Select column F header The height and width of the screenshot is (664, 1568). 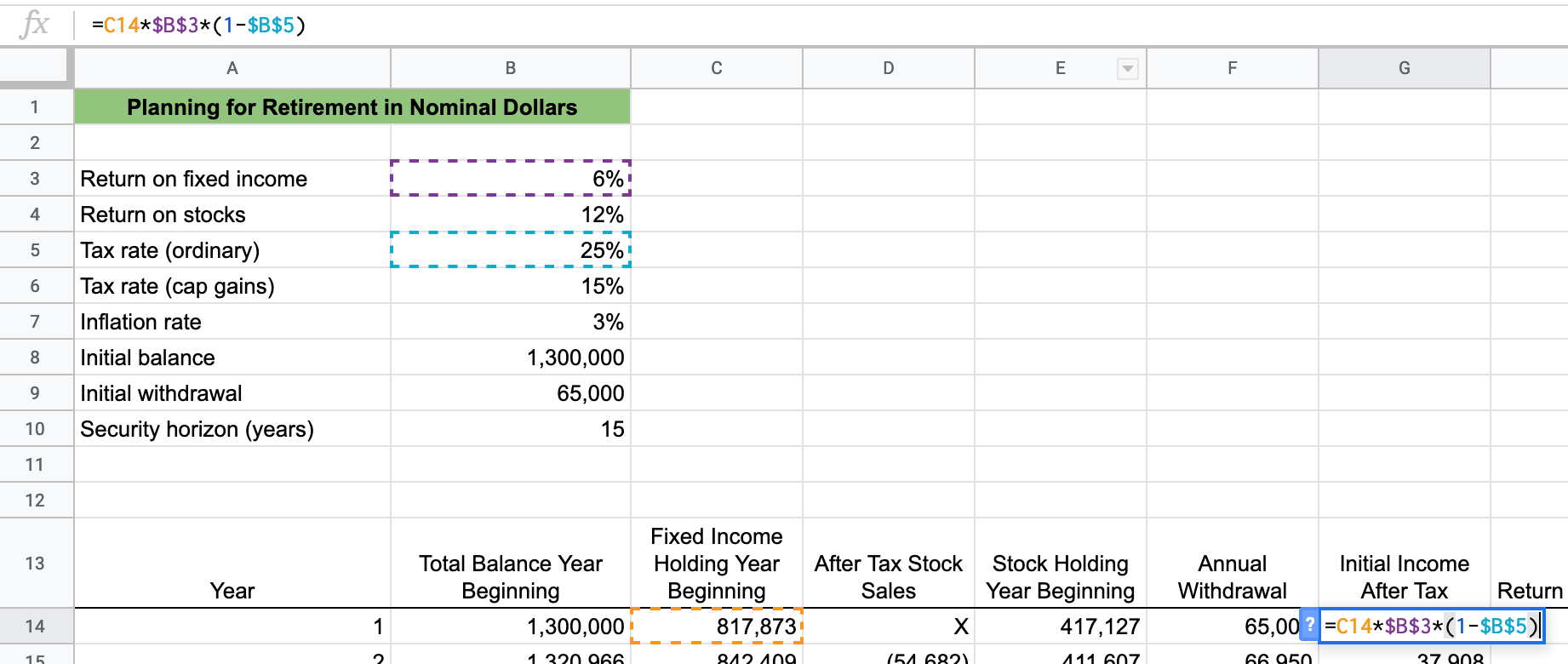1233,68
